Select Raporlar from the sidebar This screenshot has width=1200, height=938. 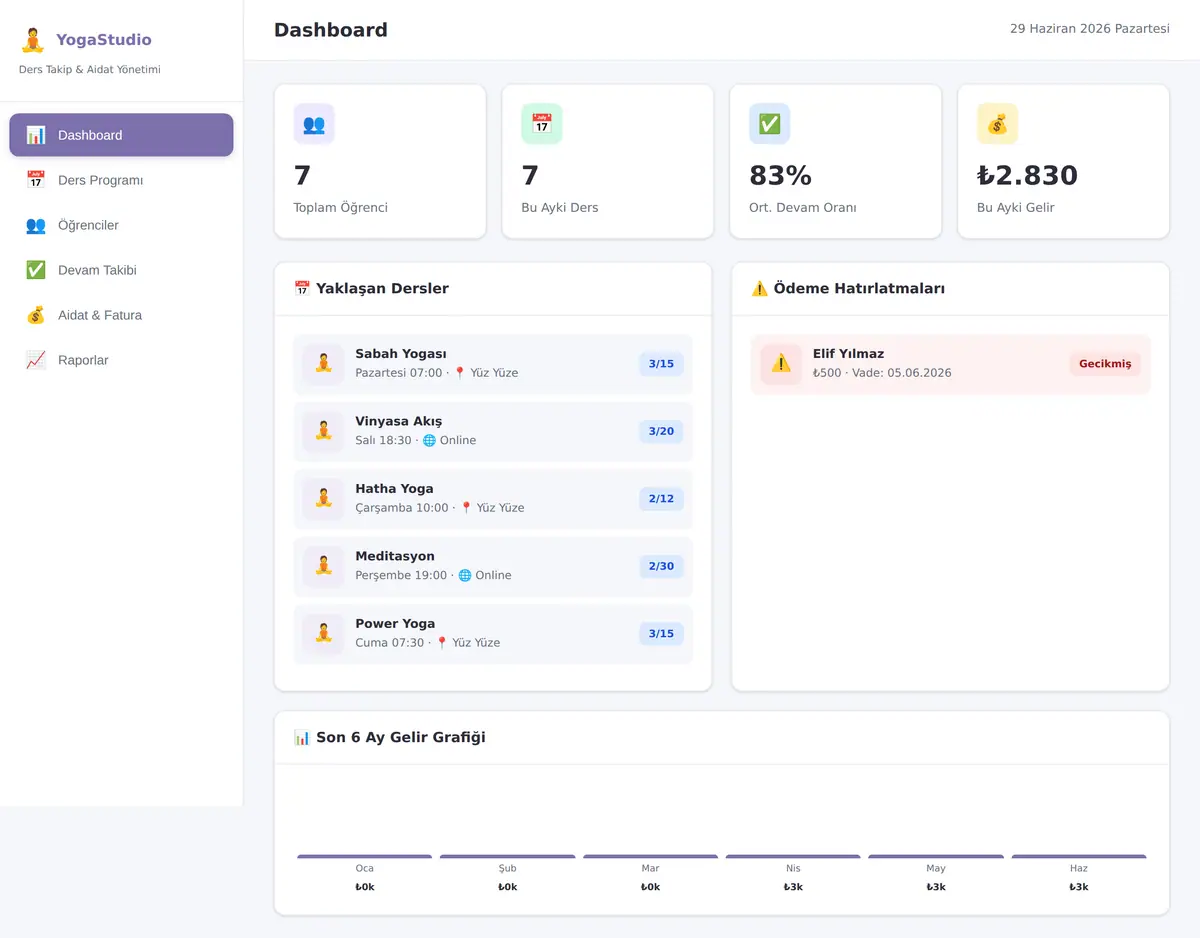point(121,360)
